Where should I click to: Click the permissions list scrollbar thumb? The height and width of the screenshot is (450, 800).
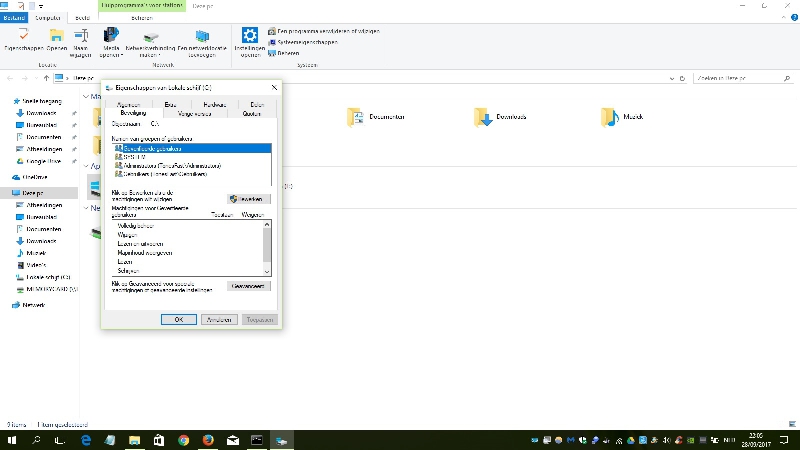(x=267, y=245)
